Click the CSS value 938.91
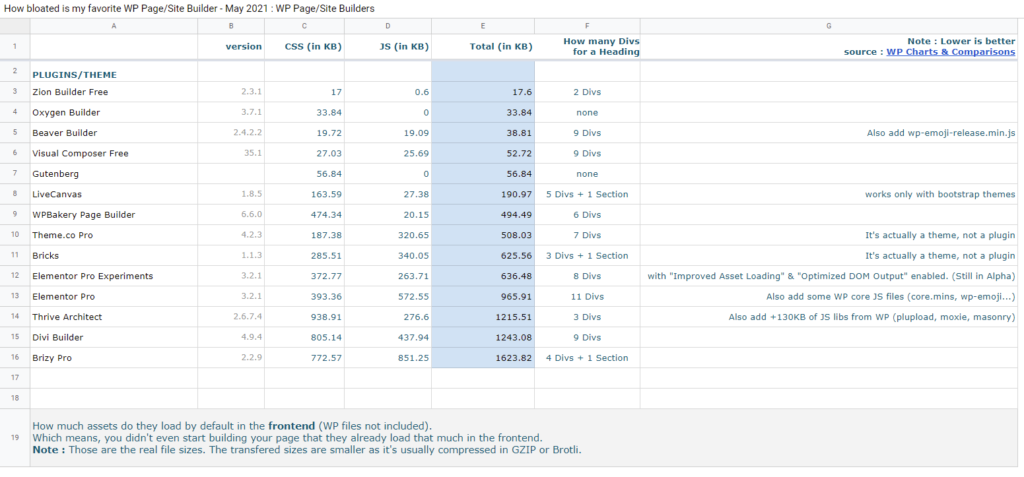 pos(304,317)
